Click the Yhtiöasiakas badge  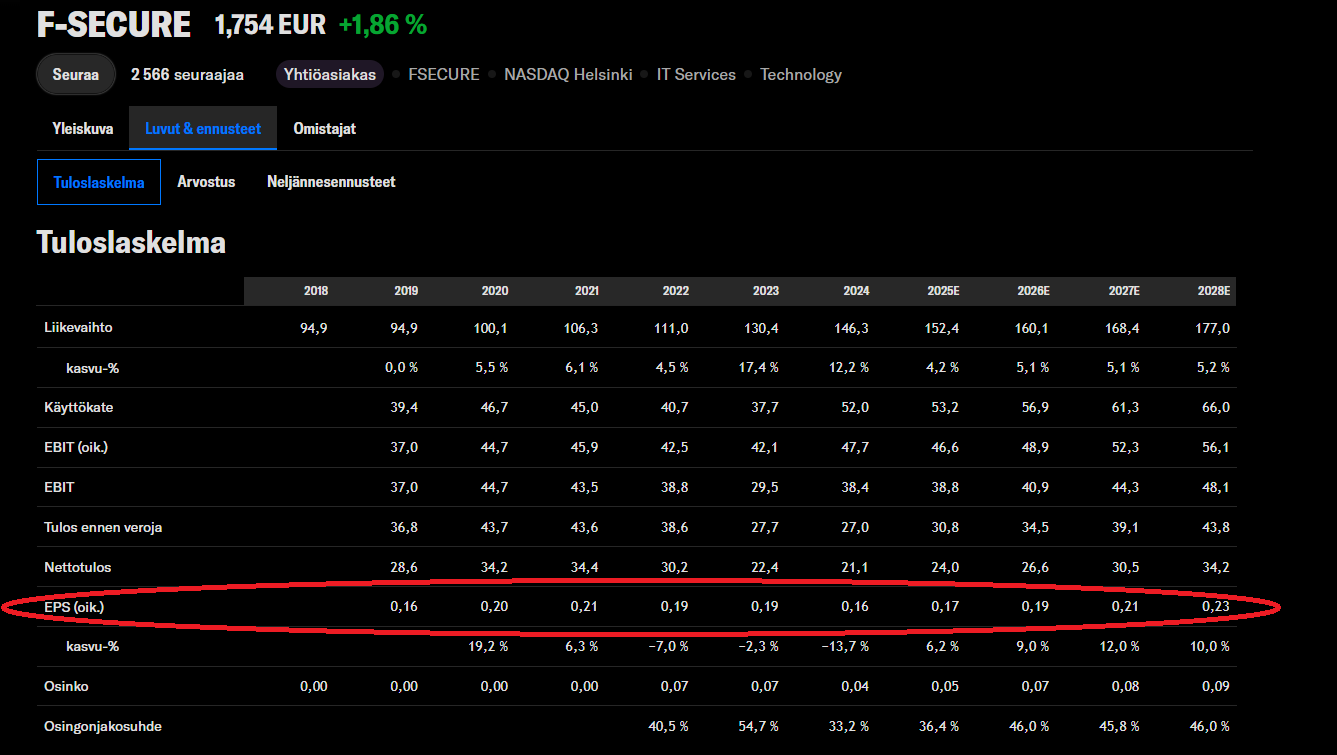click(330, 74)
